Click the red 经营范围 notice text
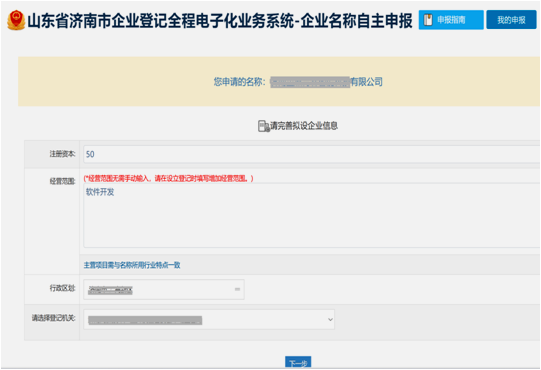This screenshot has width=541, height=370. (x=168, y=178)
